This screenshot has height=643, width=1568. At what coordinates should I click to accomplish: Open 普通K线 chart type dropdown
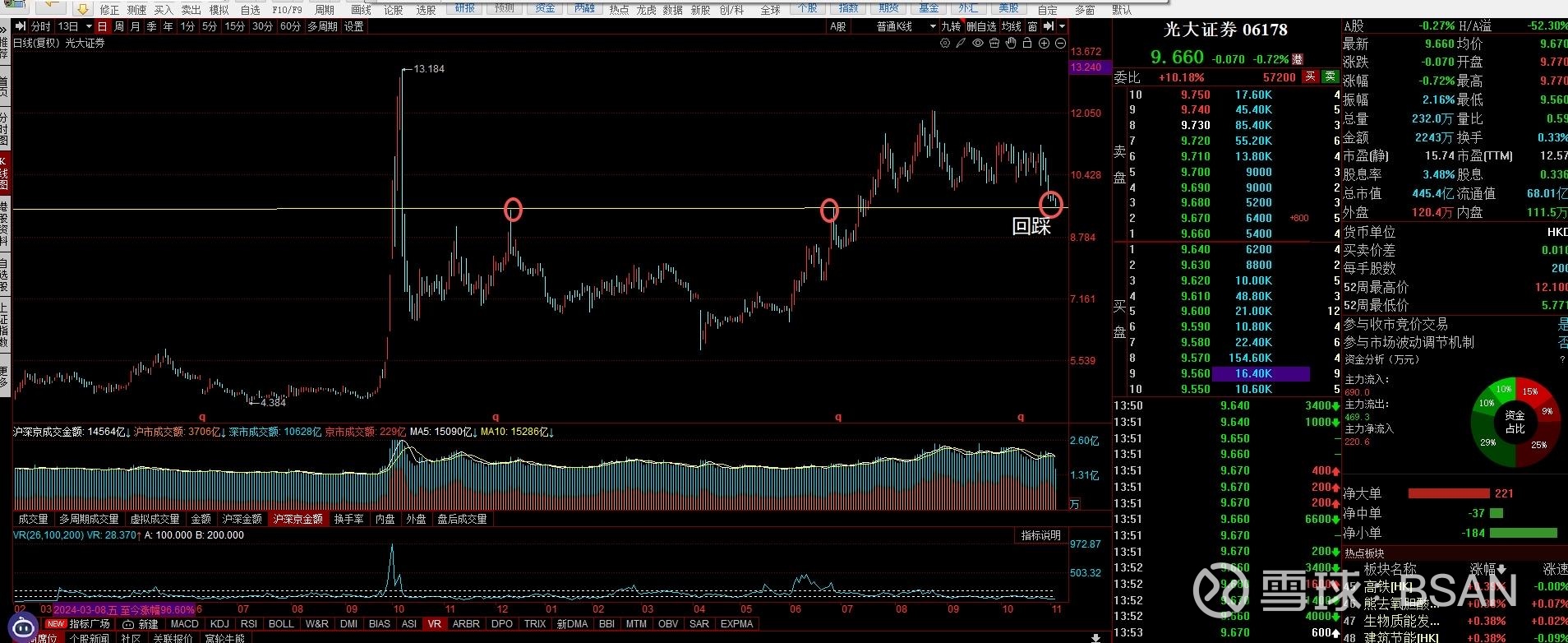[x=933, y=26]
